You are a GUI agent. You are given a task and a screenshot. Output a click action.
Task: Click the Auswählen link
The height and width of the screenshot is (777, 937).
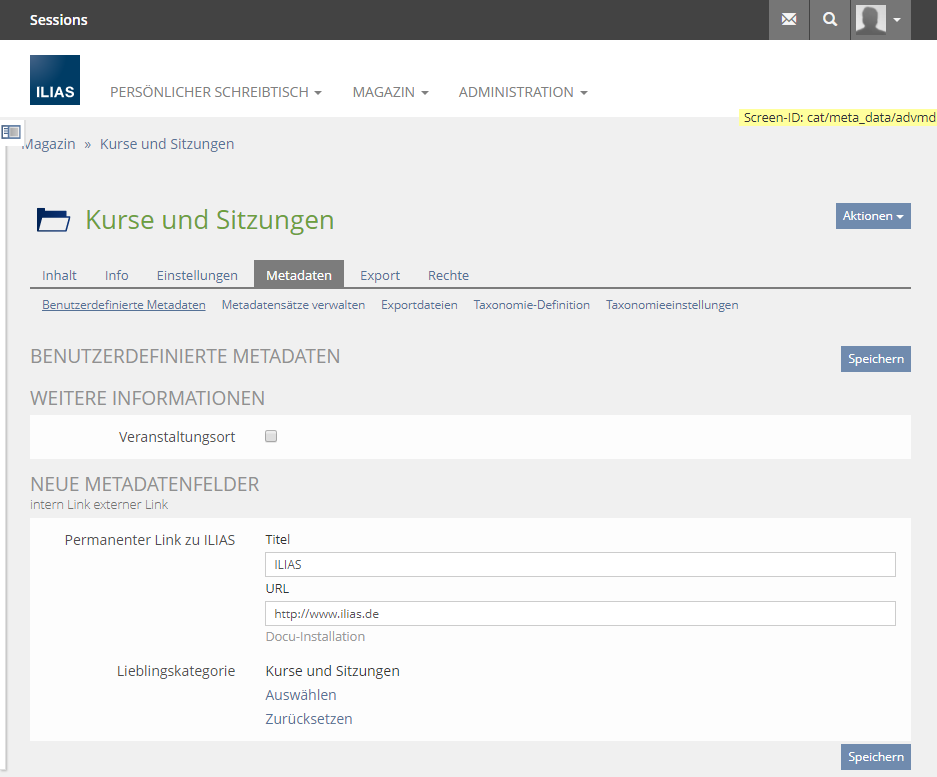click(x=301, y=695)
